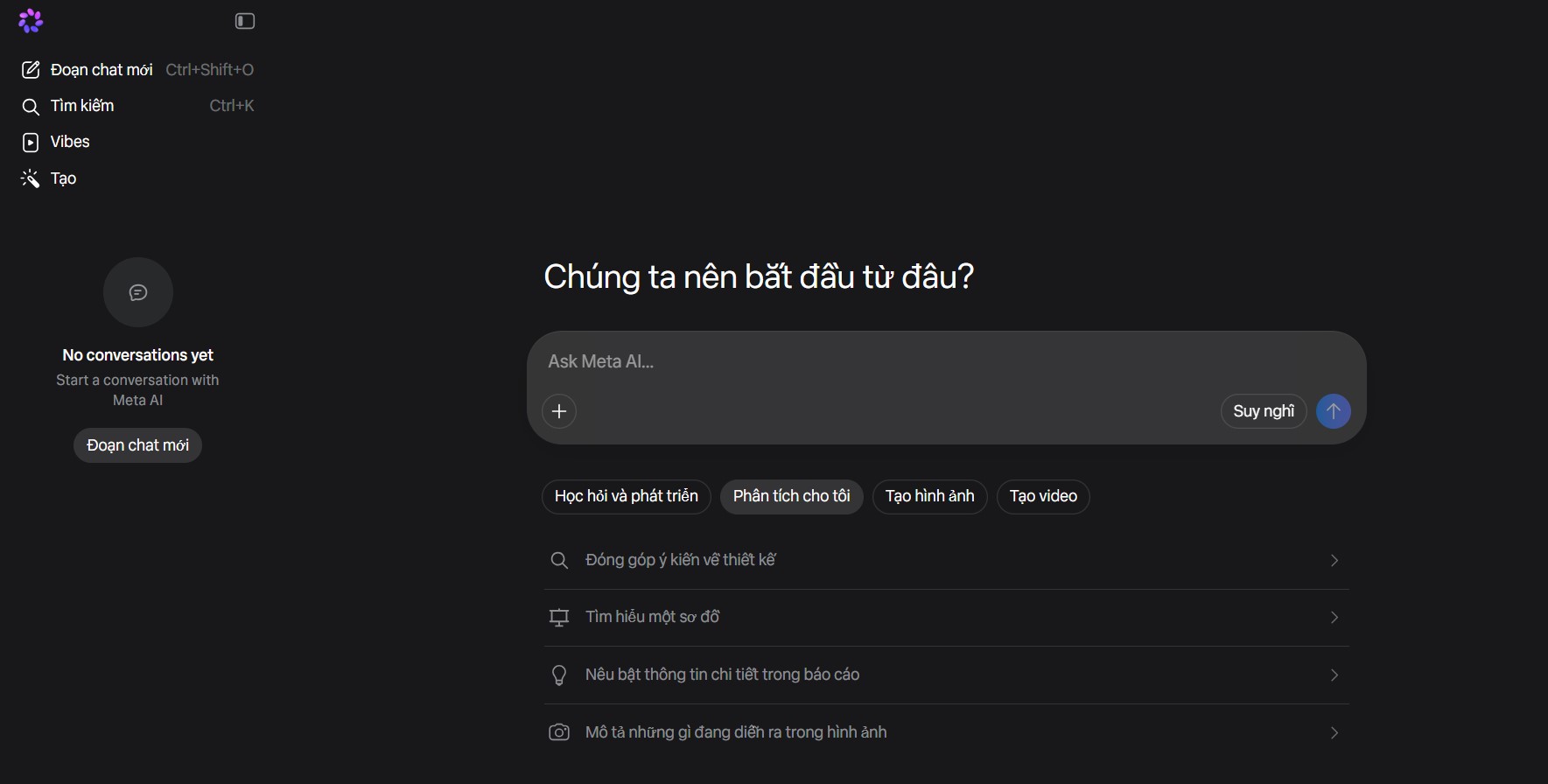
Task: Choose the Học hỏi và phát triển chip
Action: click(x=626, y=496)
